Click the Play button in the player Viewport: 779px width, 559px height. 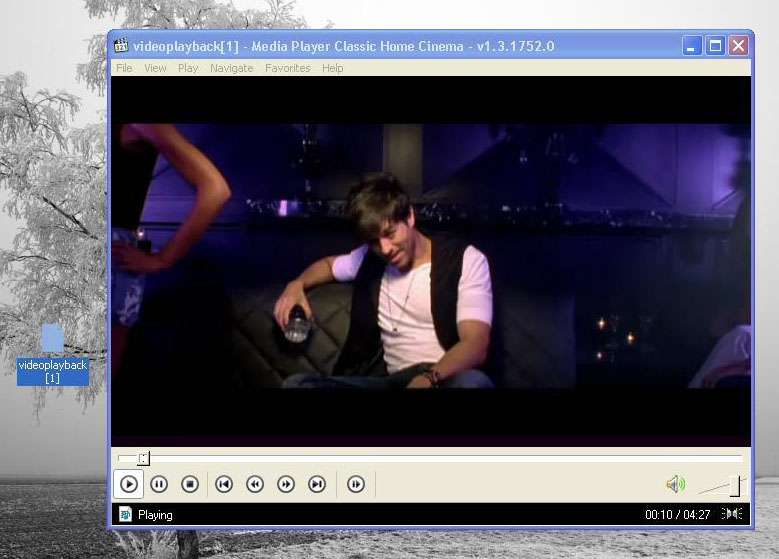129,484
